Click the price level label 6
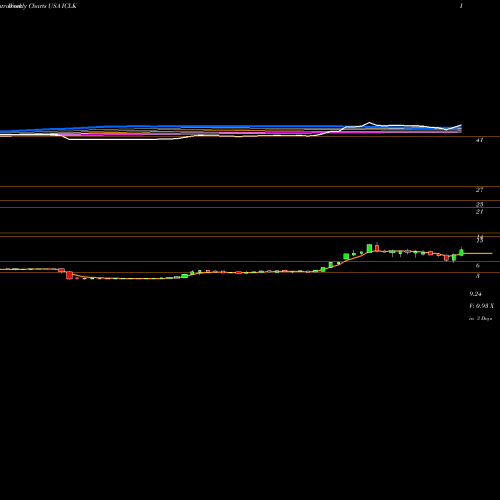The width and height of the screenshot is (500, 500). 478,266
